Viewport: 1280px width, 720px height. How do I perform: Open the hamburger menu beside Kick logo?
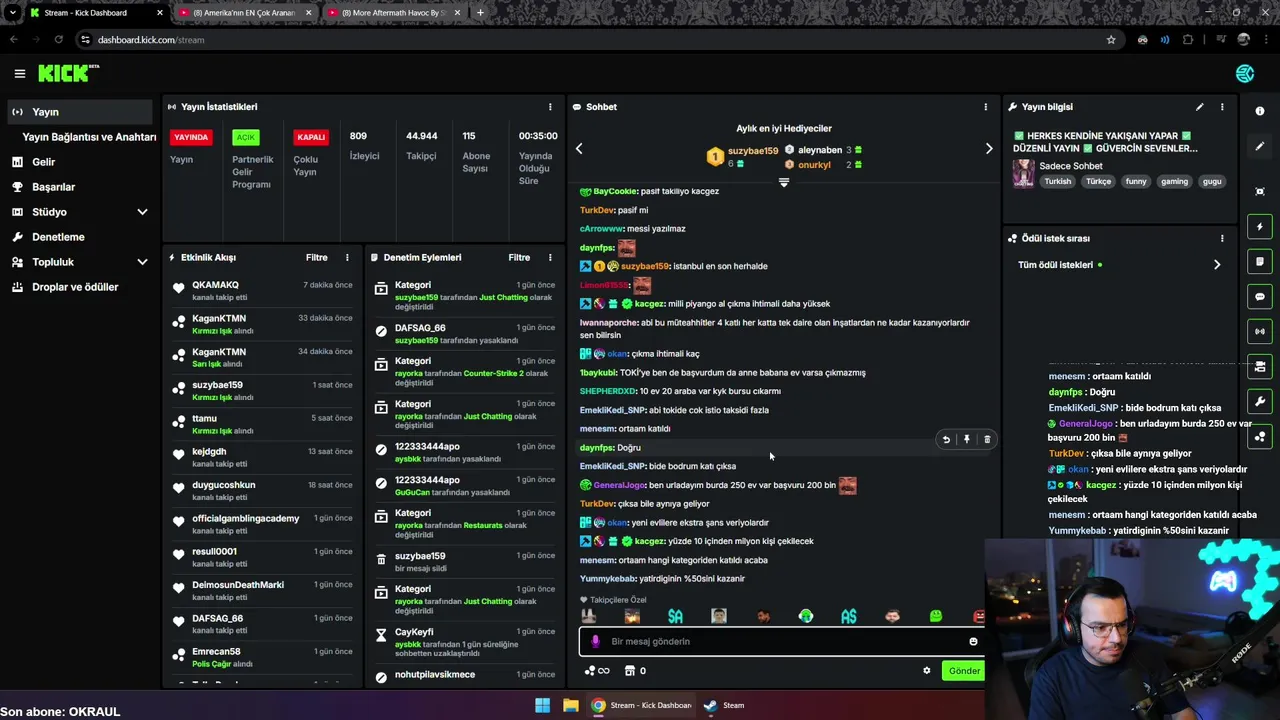click(x=19, y=73)
